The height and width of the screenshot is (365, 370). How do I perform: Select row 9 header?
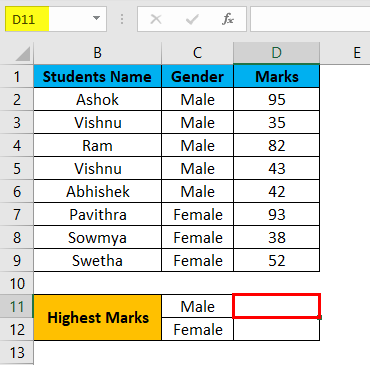(17, 260)
